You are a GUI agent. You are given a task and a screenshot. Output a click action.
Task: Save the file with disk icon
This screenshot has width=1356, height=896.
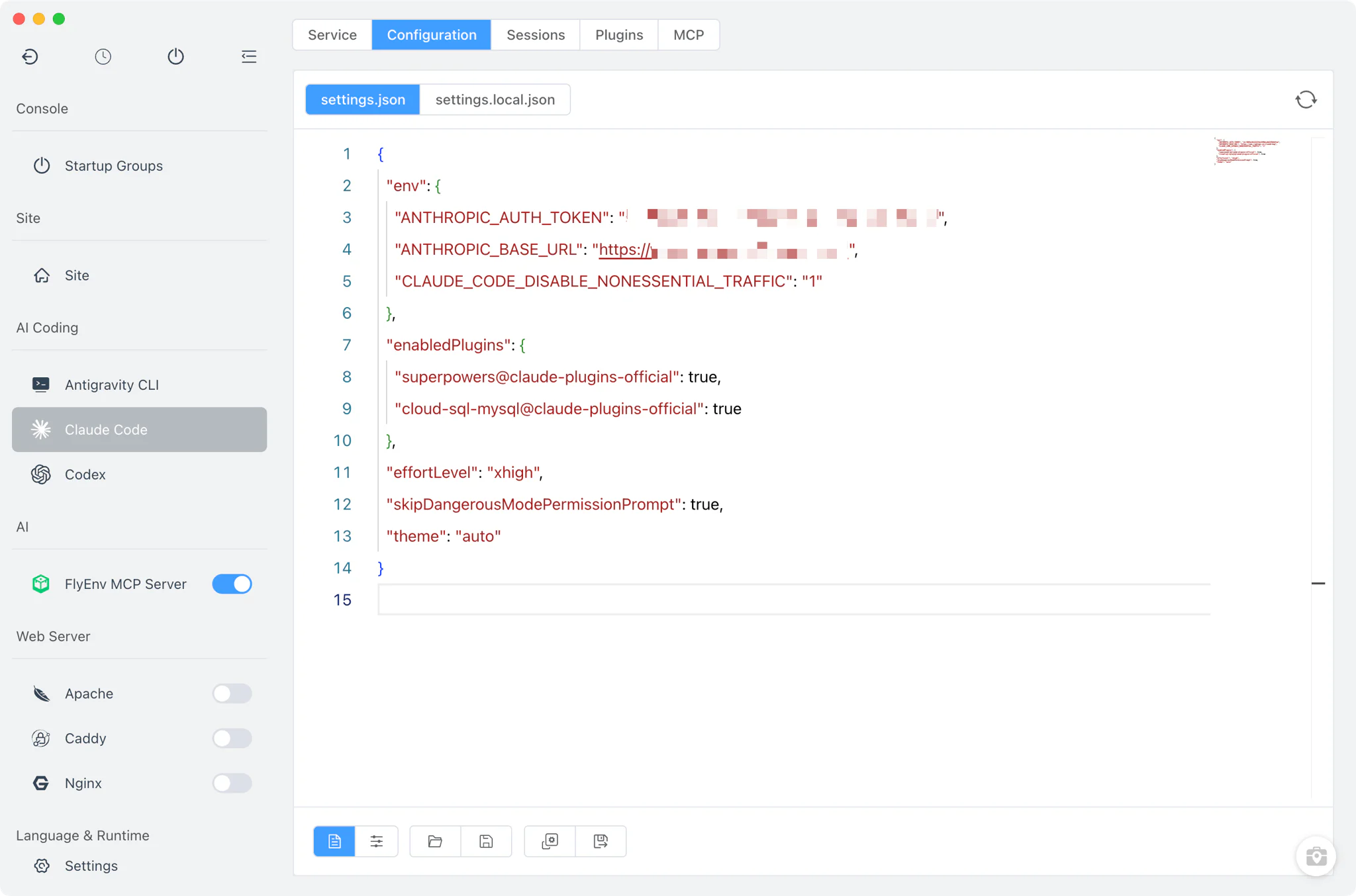tap(486, 841)
